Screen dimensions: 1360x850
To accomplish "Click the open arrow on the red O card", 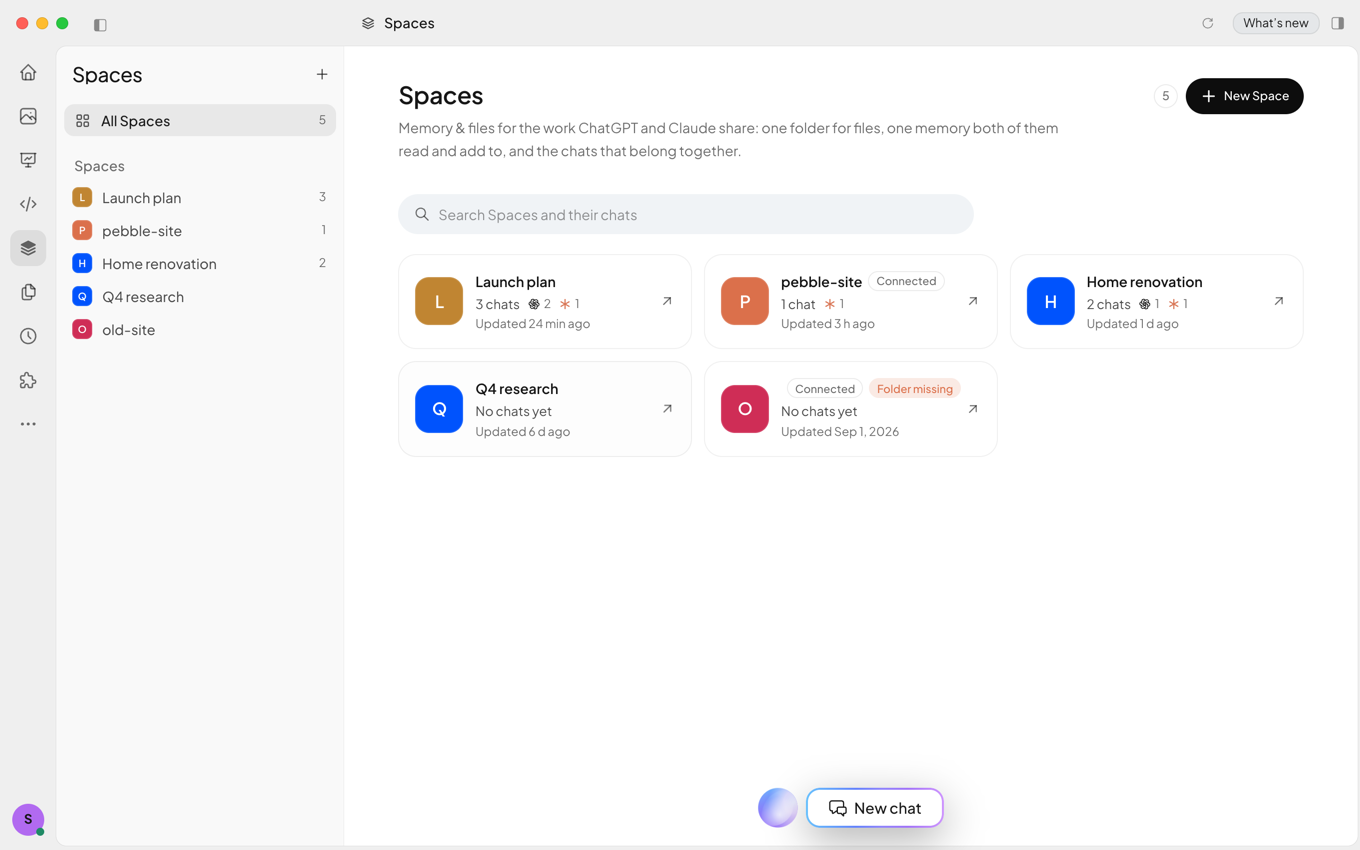I will point(973,409).
